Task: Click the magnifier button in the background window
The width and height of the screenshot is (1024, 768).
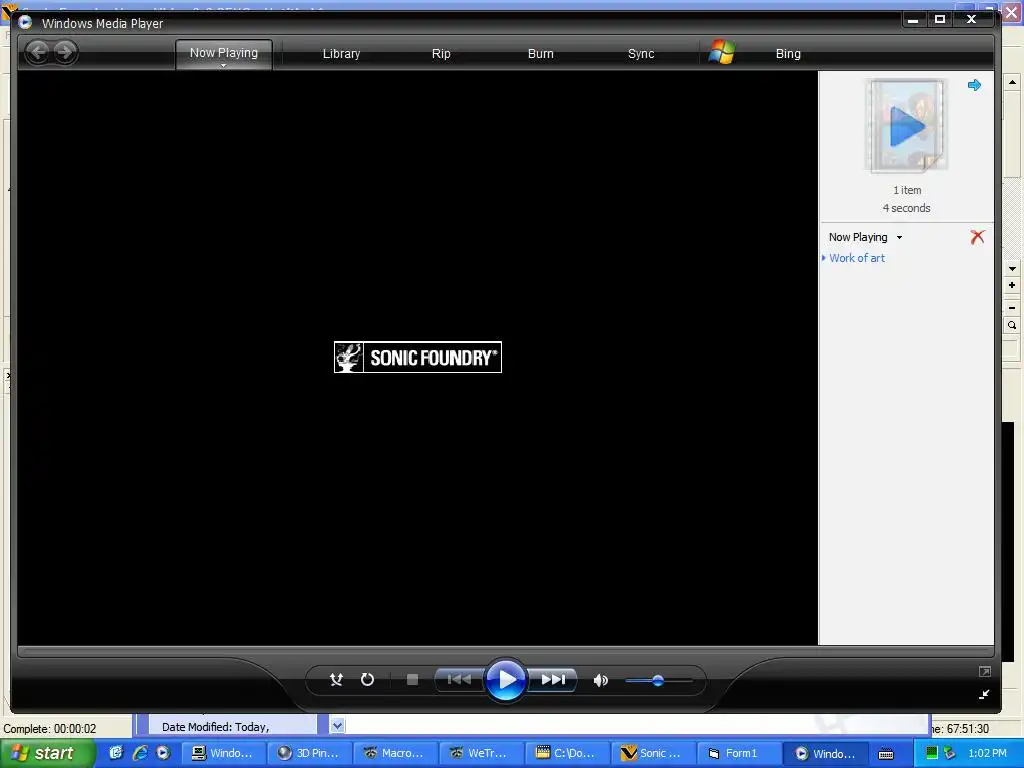Action: [x=1012, y=325]
